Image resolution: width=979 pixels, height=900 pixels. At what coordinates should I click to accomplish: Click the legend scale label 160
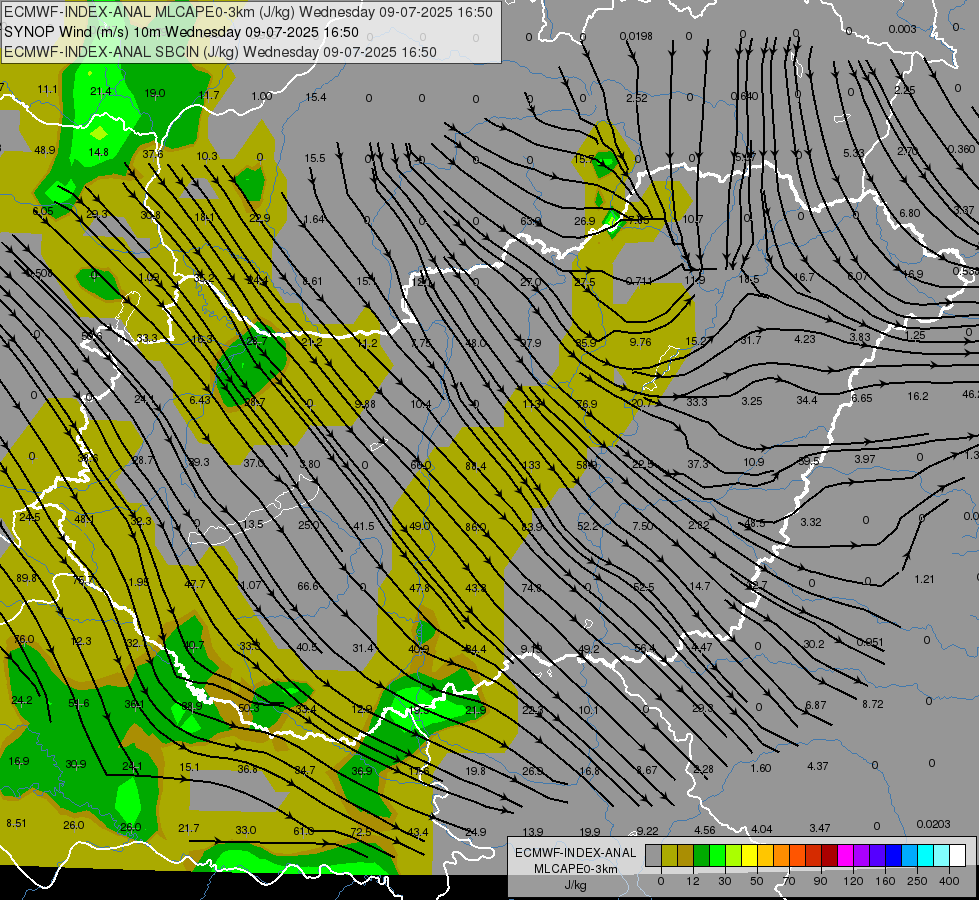click(885, 881)
